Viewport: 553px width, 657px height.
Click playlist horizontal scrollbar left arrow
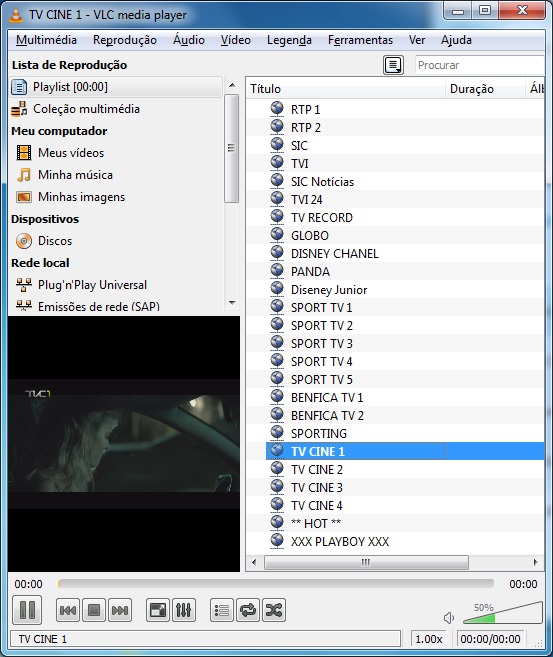click(x=254, y=562)
